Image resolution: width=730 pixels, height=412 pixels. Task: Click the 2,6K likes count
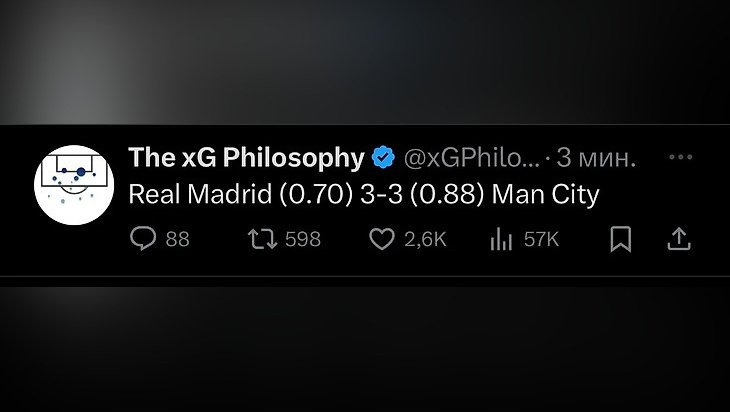(x=426, y=240)
